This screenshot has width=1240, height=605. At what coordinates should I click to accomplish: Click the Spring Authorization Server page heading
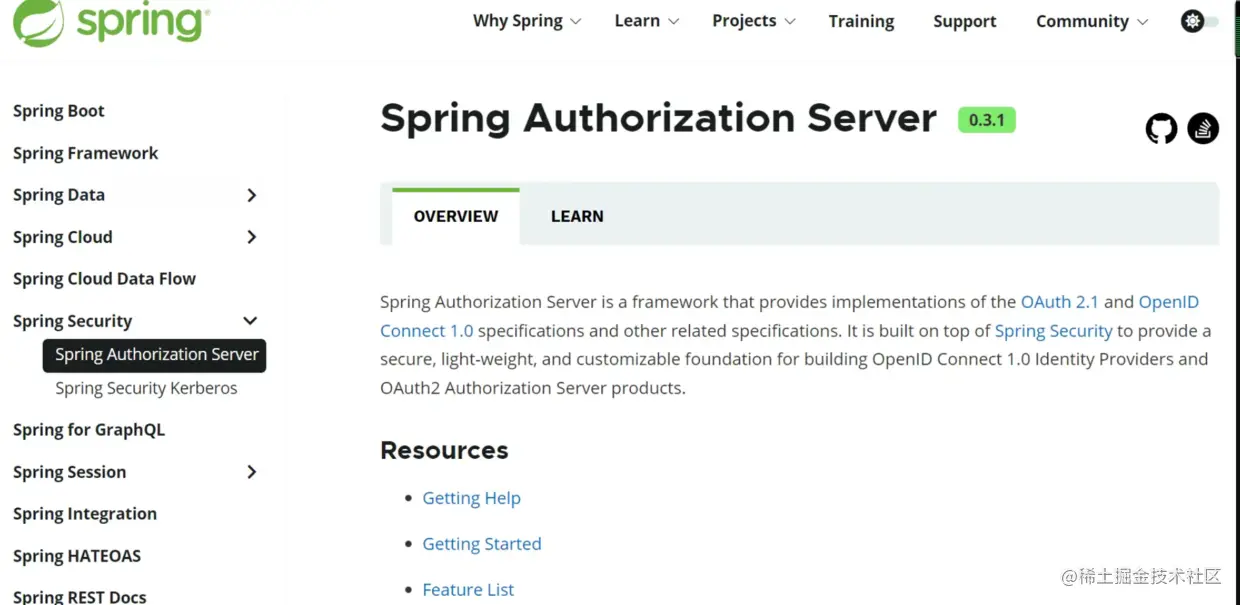click(659, 119)
